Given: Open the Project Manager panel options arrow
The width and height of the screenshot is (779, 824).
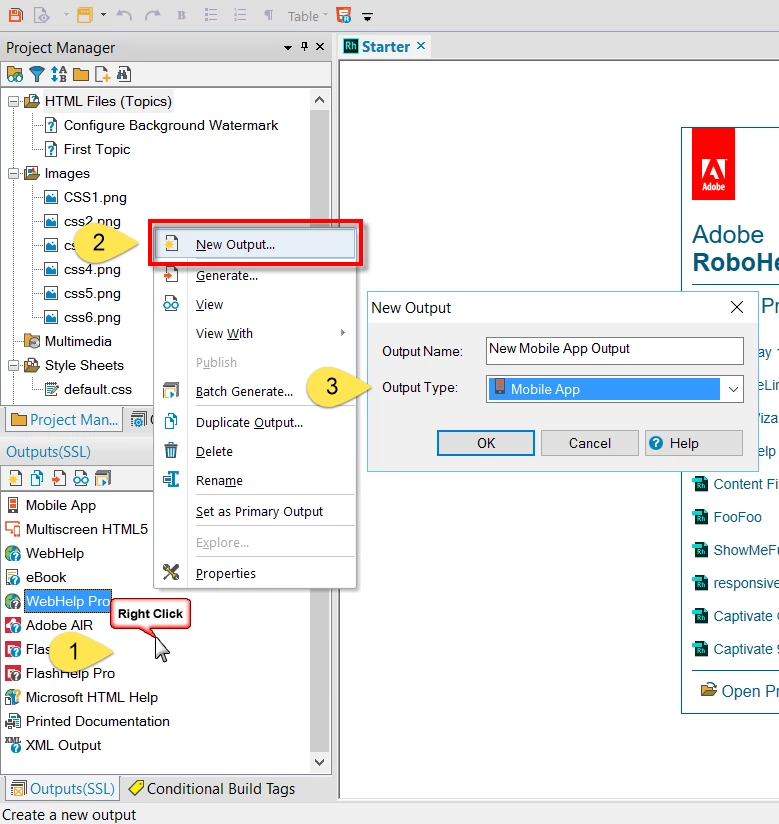Looking at the screenshot, I should click(x=288, y=47).
